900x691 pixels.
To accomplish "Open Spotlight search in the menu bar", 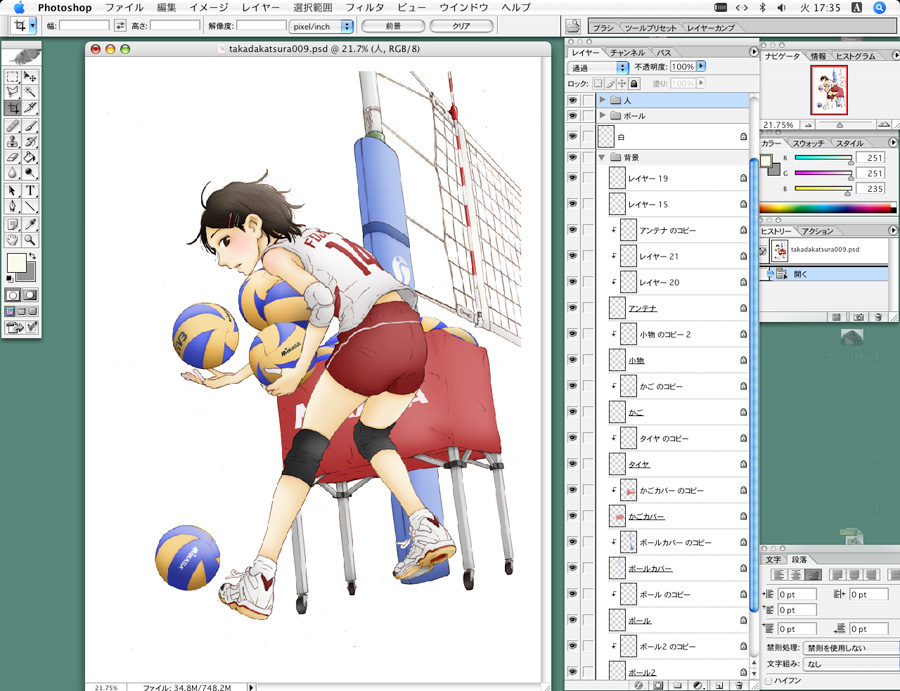I will [879, 7].
